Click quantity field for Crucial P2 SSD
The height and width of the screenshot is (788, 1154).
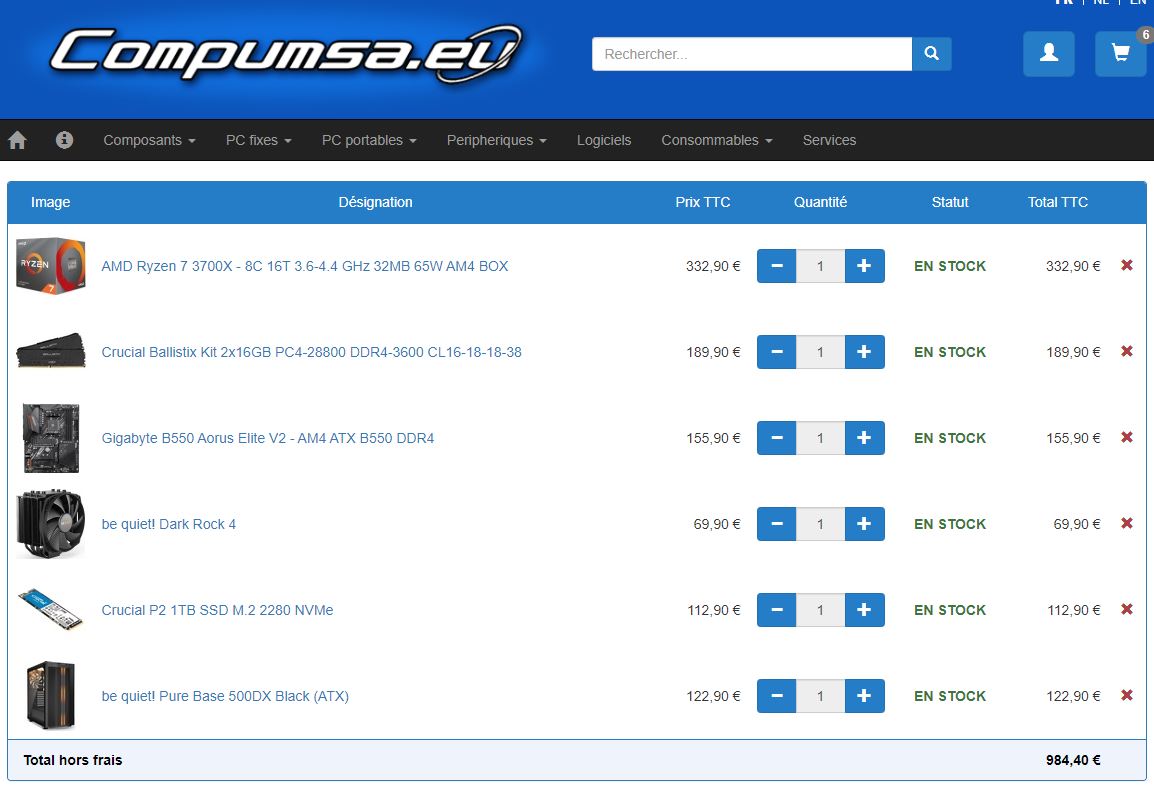[821, 611]
